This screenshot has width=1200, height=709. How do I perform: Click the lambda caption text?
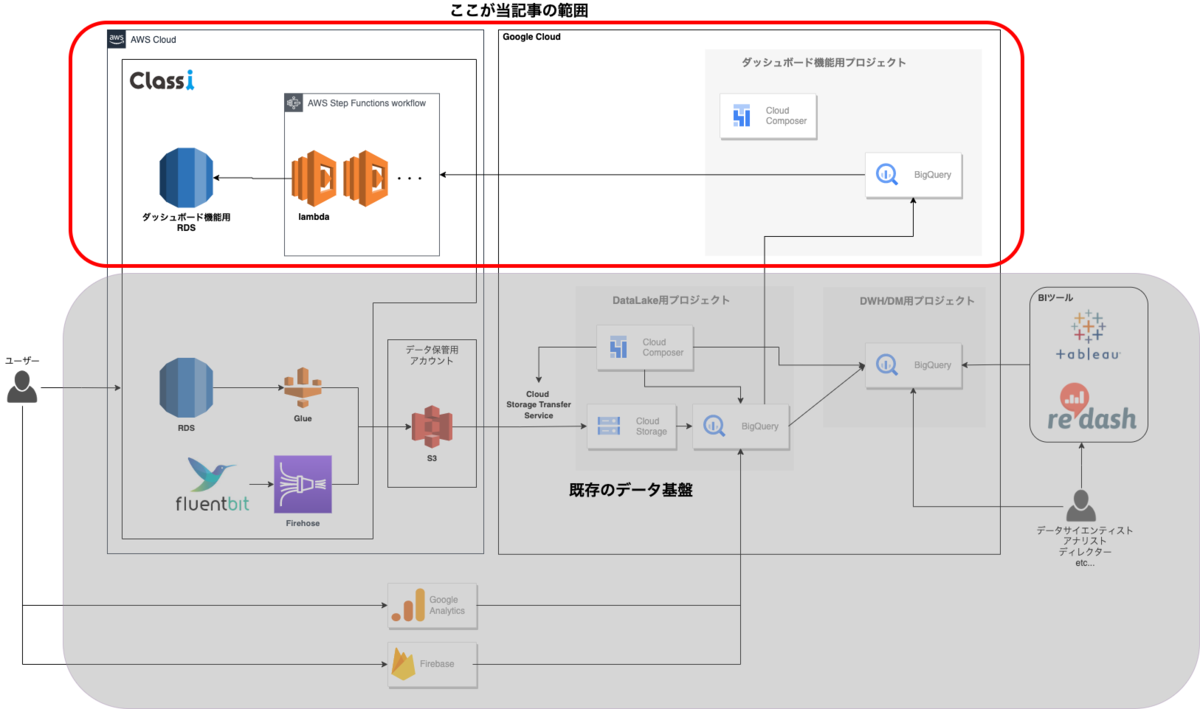pos(314,216)
